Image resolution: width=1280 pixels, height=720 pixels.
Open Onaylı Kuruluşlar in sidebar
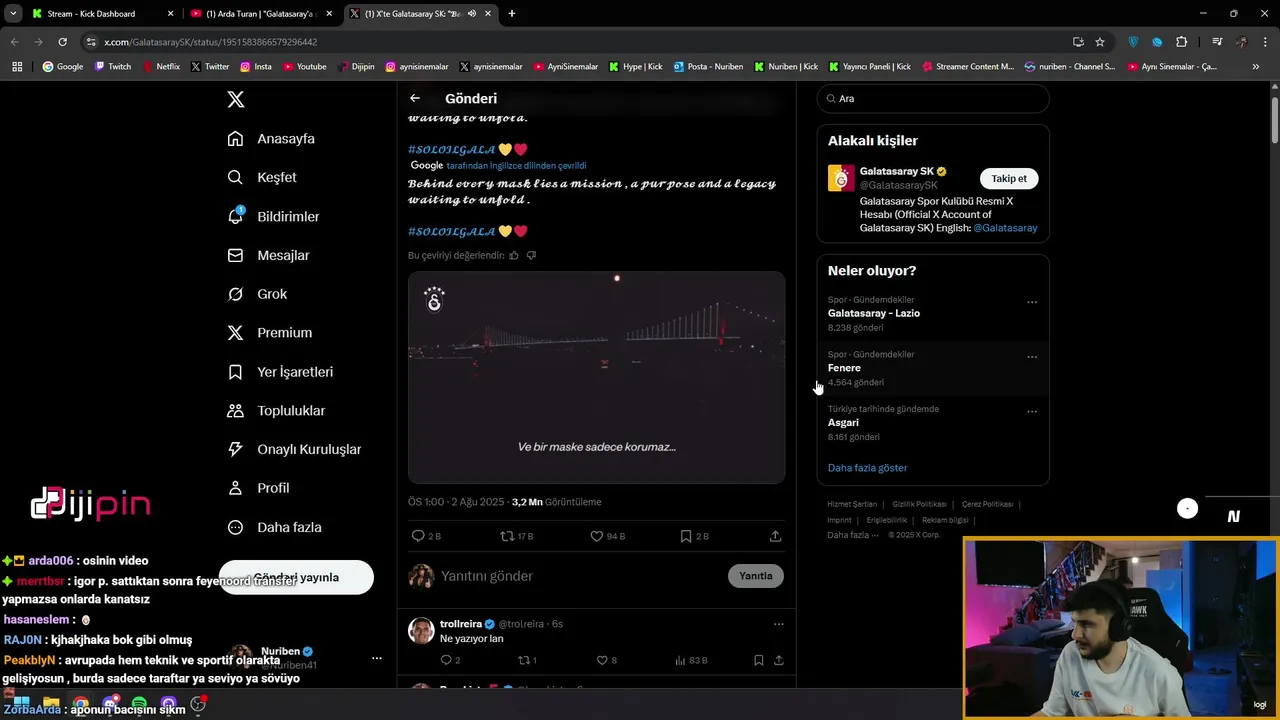pos(294,450)
